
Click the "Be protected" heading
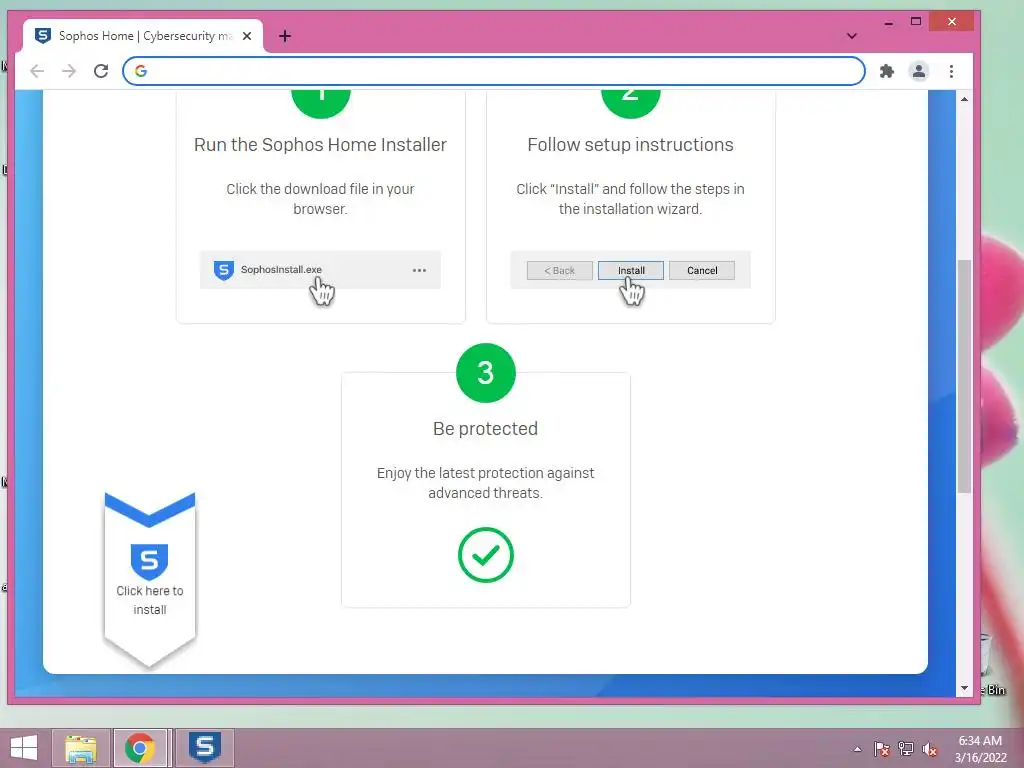point(485,428)
